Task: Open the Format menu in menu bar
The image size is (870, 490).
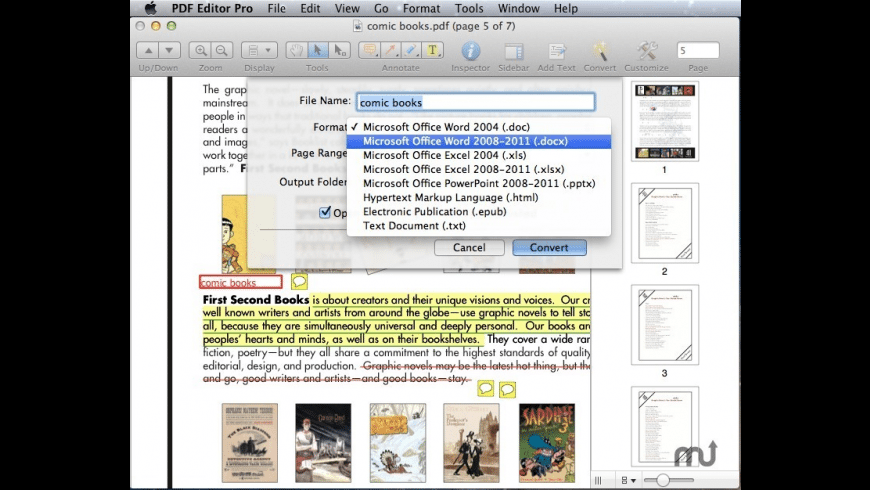Action: point(421,8)
